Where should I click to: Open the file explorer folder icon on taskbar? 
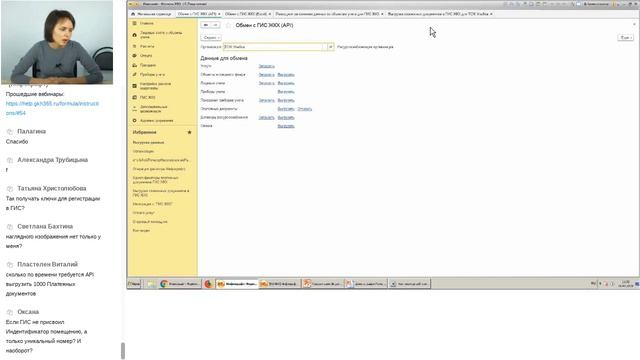tap(151, 284)
